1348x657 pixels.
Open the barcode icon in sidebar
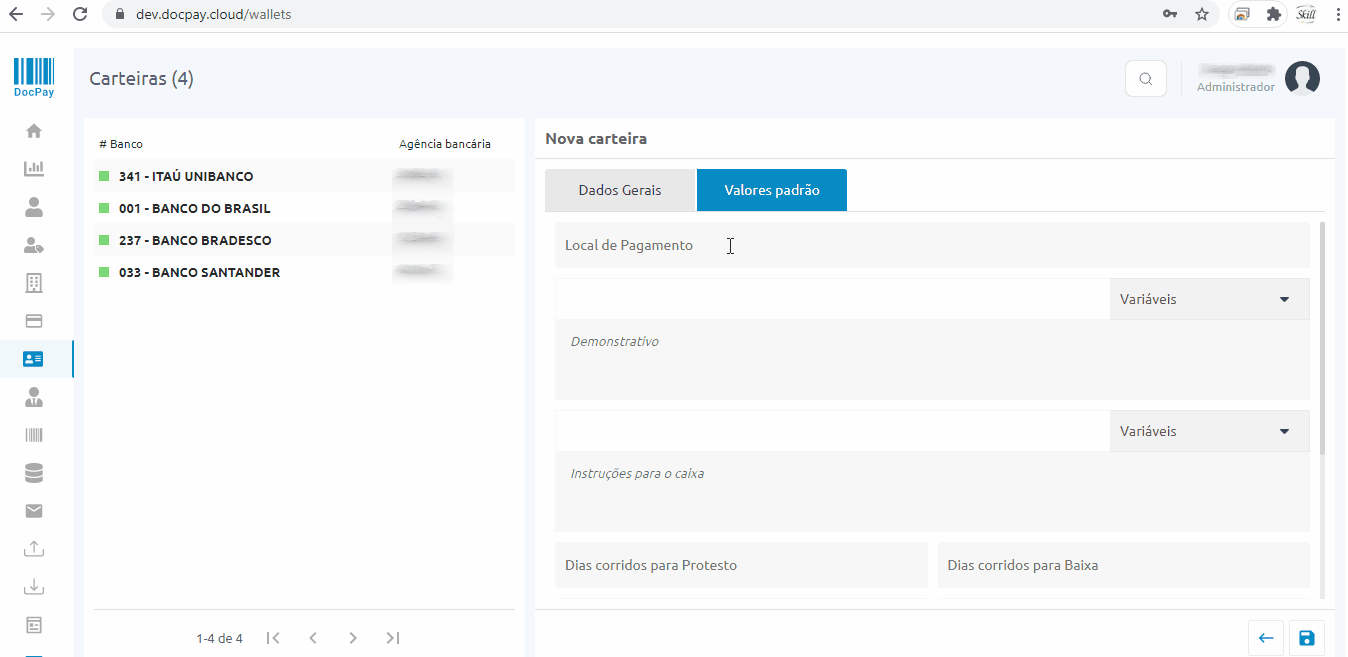pyautogui.click(x=34, y=435)
